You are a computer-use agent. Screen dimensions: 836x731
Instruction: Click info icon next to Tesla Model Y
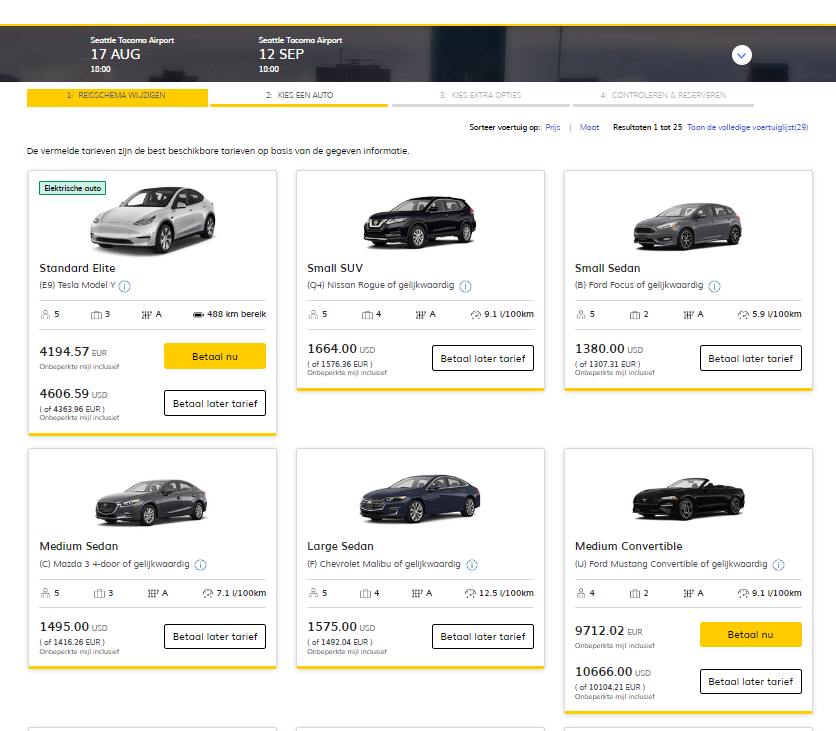pos(125,286)
